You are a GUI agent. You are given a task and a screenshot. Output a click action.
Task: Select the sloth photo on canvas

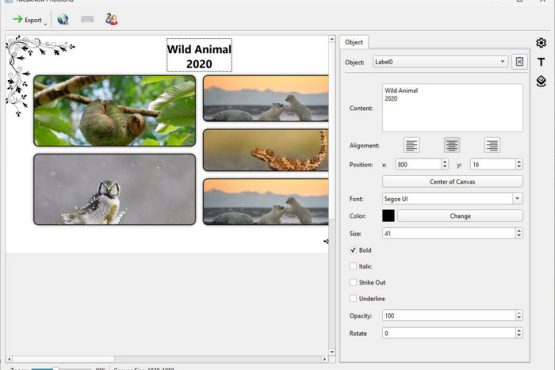[x=114, y=110]
